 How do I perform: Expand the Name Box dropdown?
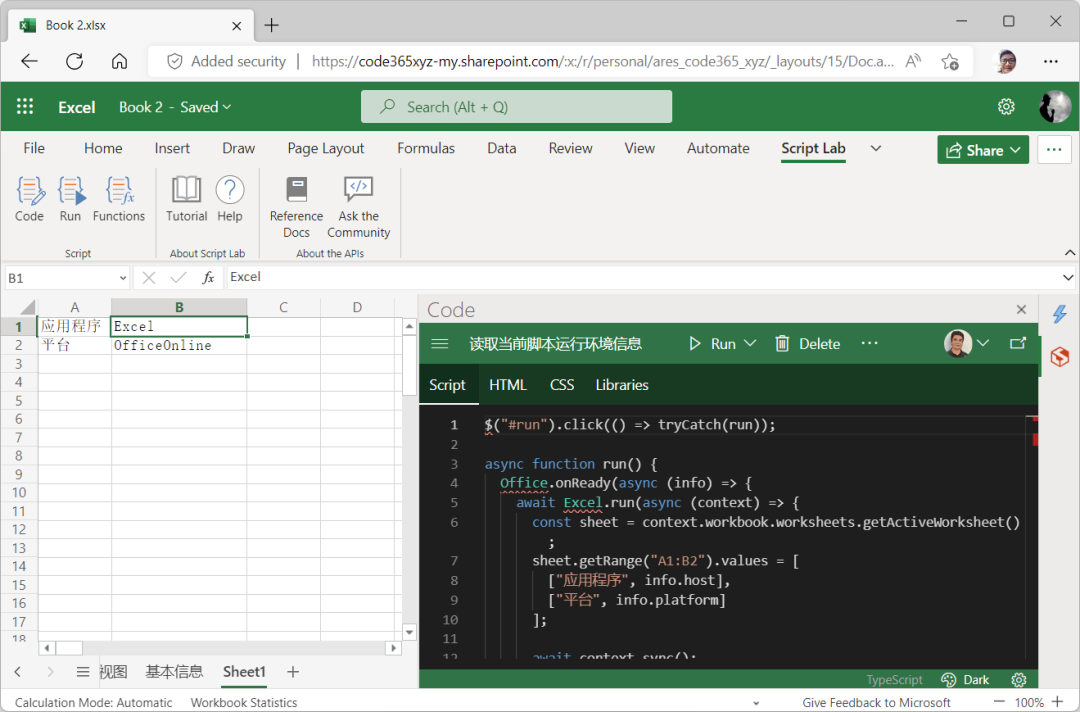click(123, 278)
